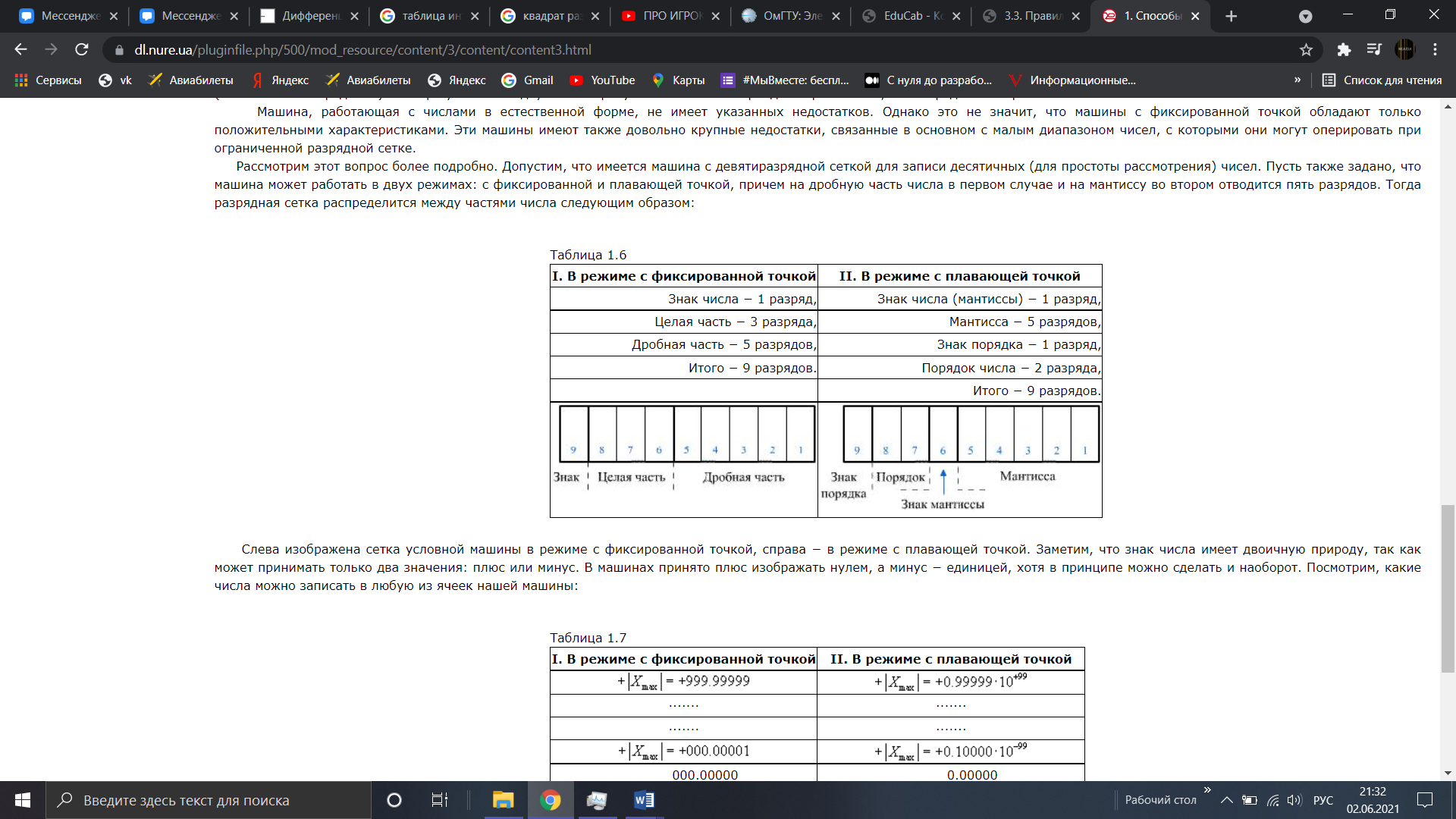Open YouTube bookmark
The image size is (1456, 819).
click(x=603, y=80)
